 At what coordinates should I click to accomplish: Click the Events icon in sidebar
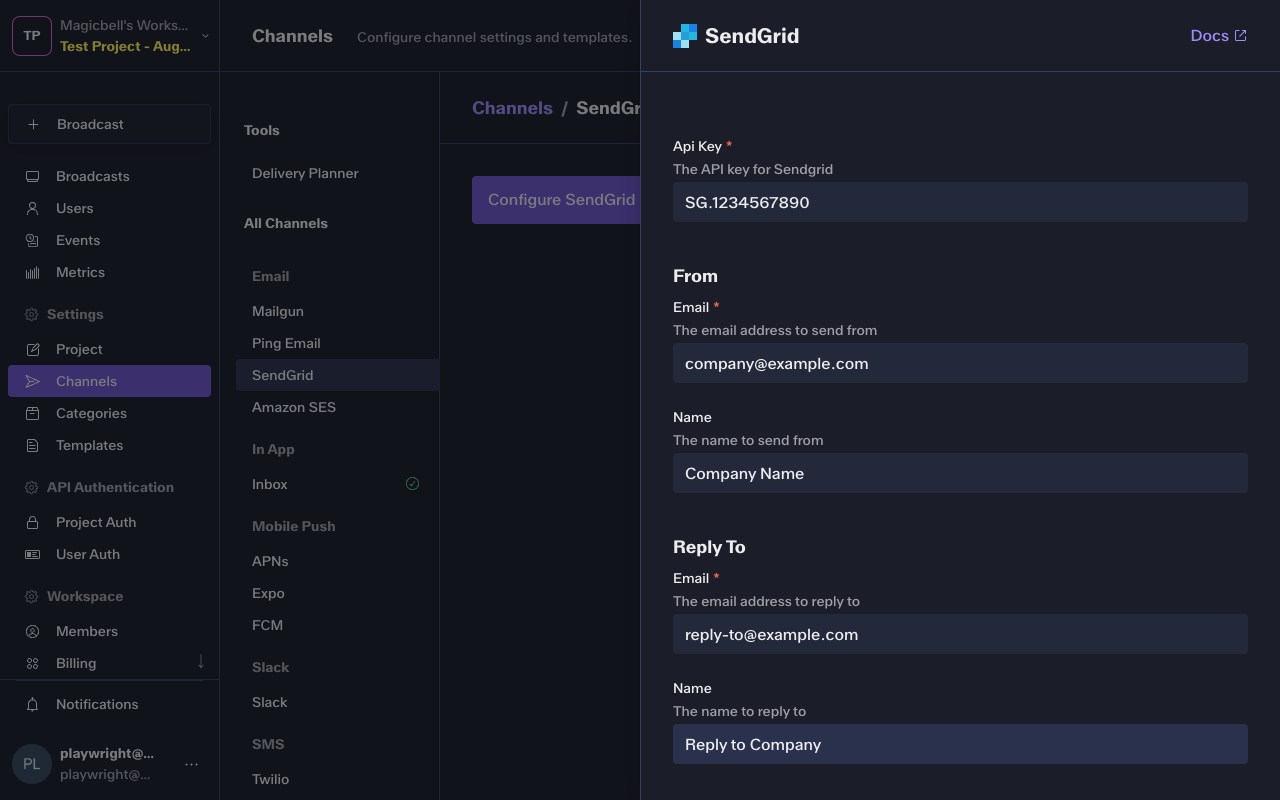(x=32, y=240)
